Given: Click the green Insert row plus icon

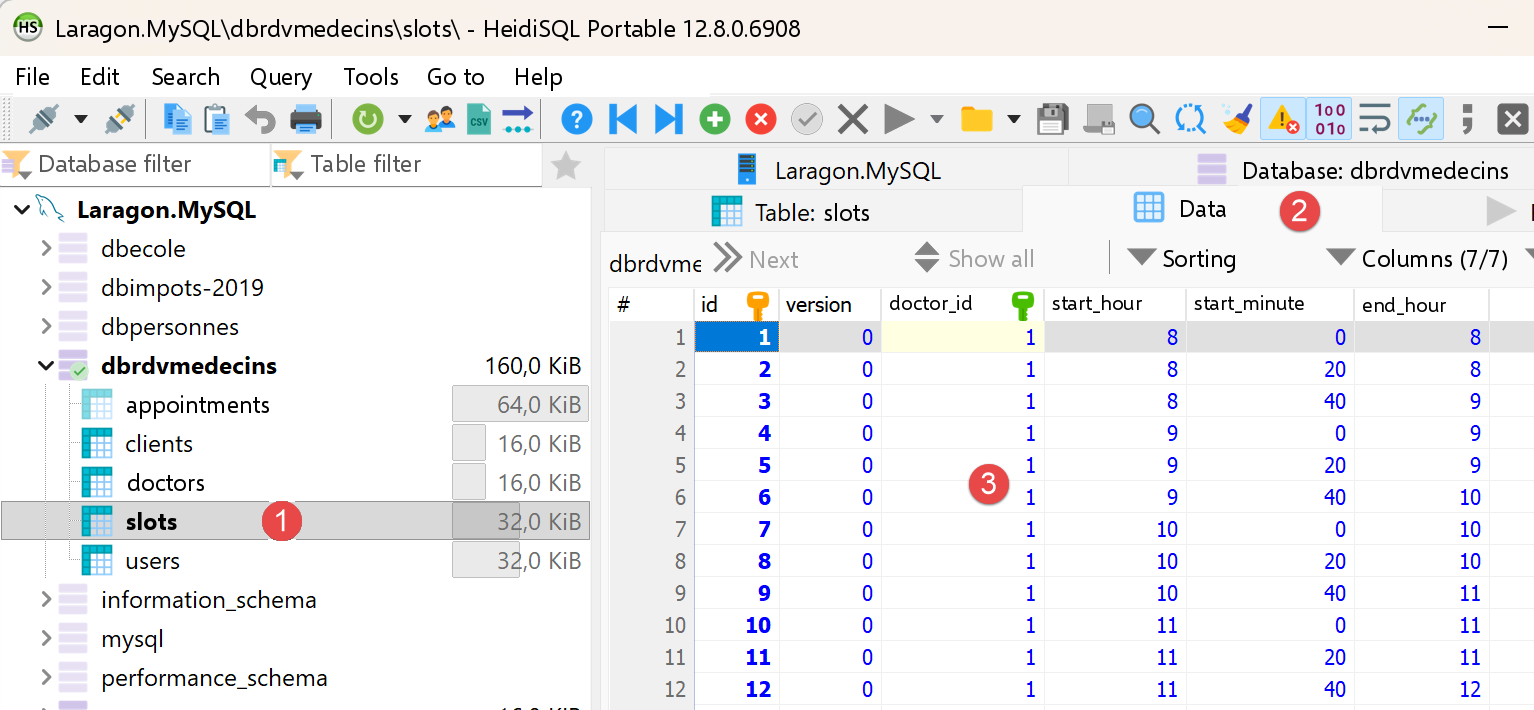Looking at the screenshot, I should [x=714, y=120].
